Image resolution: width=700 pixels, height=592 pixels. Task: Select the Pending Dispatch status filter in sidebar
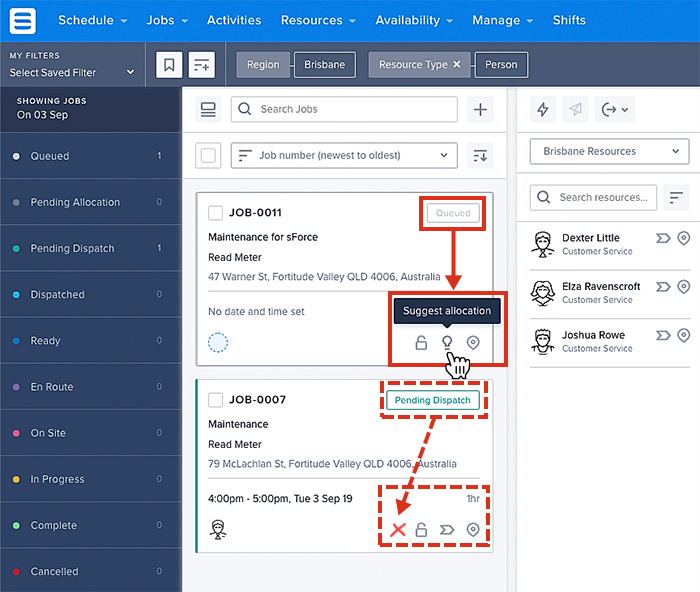pos(72,248)
